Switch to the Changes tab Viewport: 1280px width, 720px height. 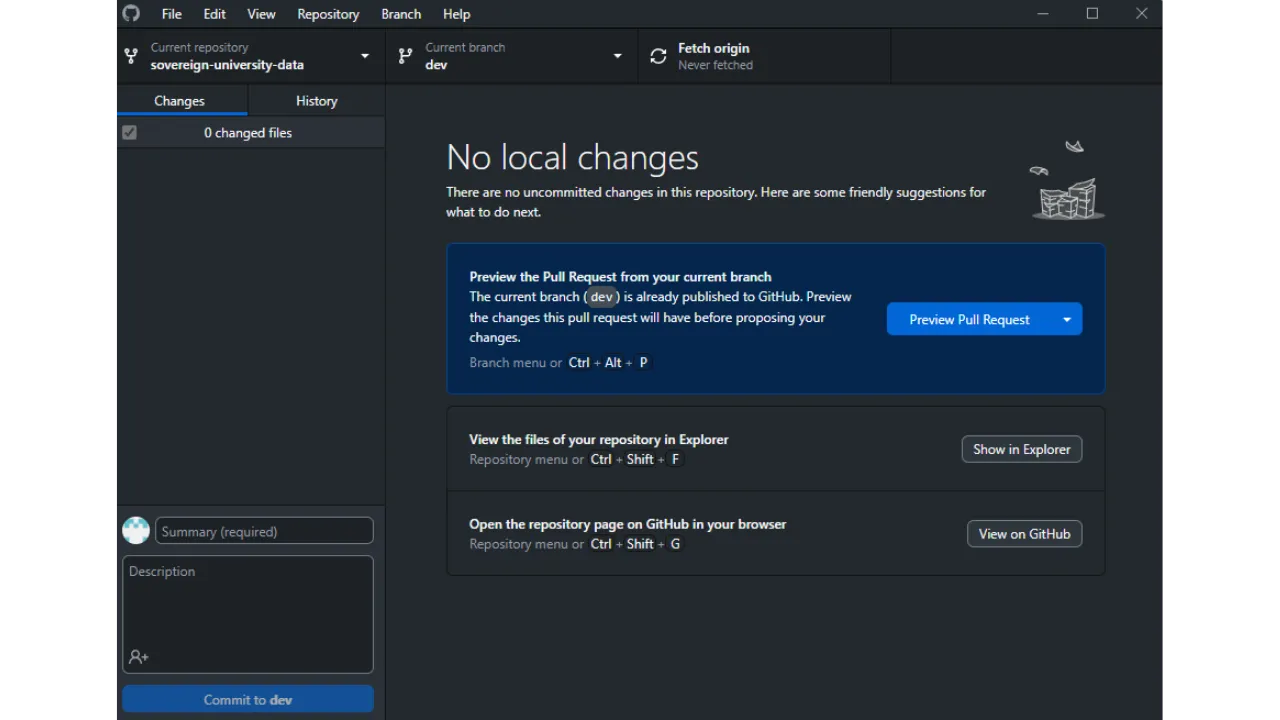click(182, 101)
